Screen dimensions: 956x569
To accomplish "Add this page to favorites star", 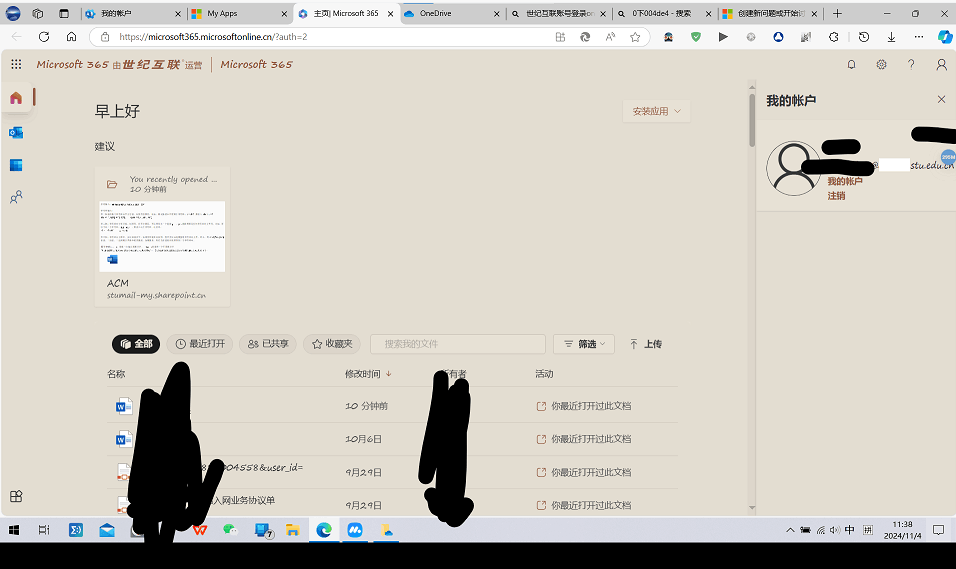I will coord(635,37).
